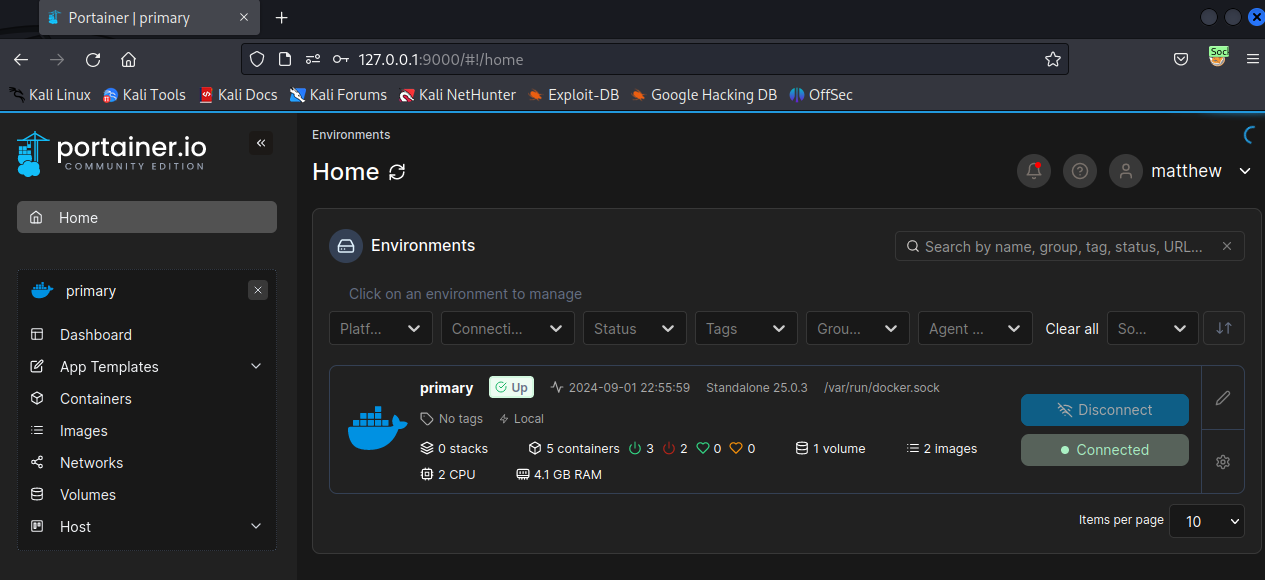The width and height of the screenshot is (1265, 580).
Task: Open Kali Linux bookmark
Action: [x=50, y=95]
